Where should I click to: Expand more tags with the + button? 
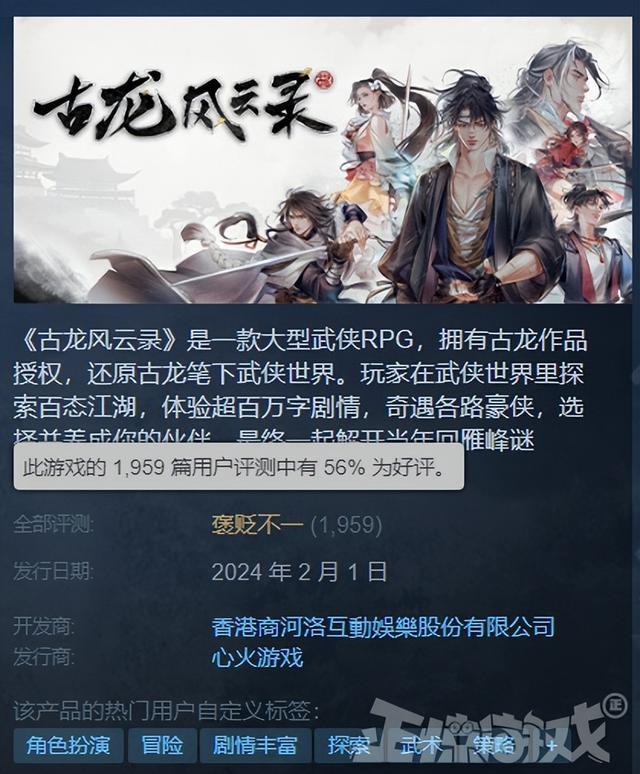551,745
